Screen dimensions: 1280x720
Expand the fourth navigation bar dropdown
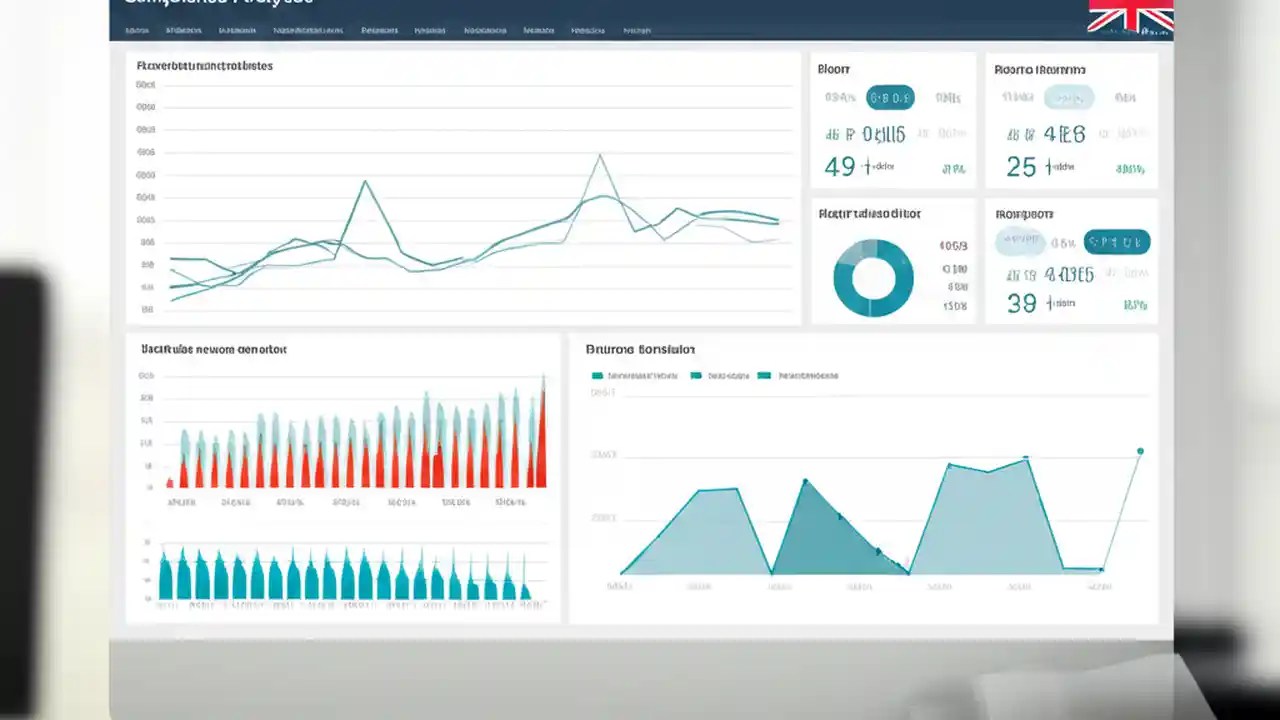click(x=310, y=30)
